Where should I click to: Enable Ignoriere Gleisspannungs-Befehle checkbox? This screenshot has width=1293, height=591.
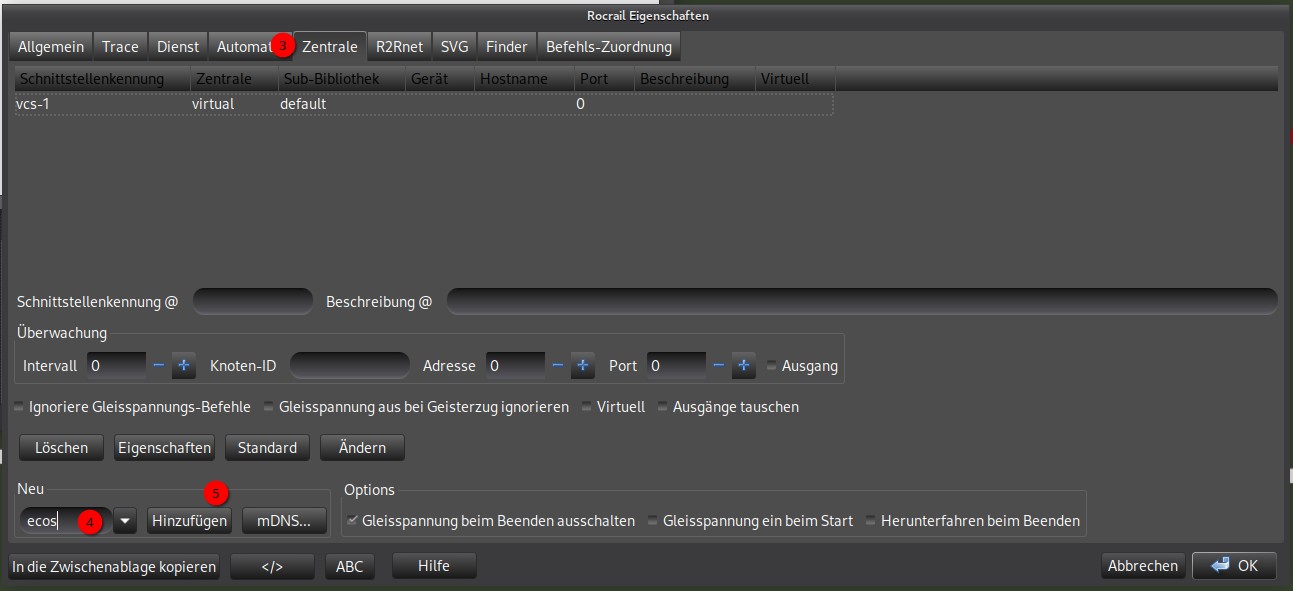coord(19,407)
